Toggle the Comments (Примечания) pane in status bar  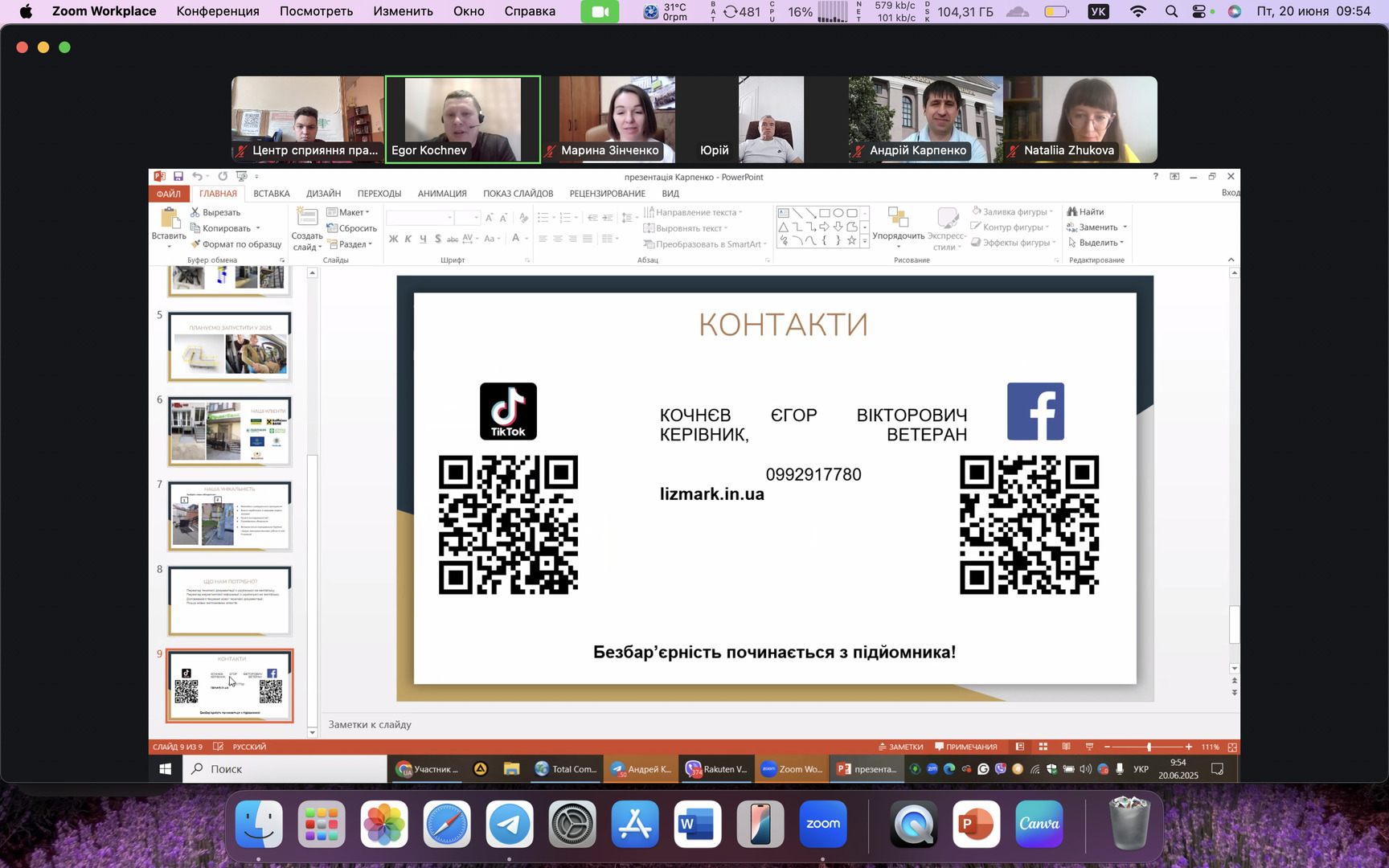point(965,747)
